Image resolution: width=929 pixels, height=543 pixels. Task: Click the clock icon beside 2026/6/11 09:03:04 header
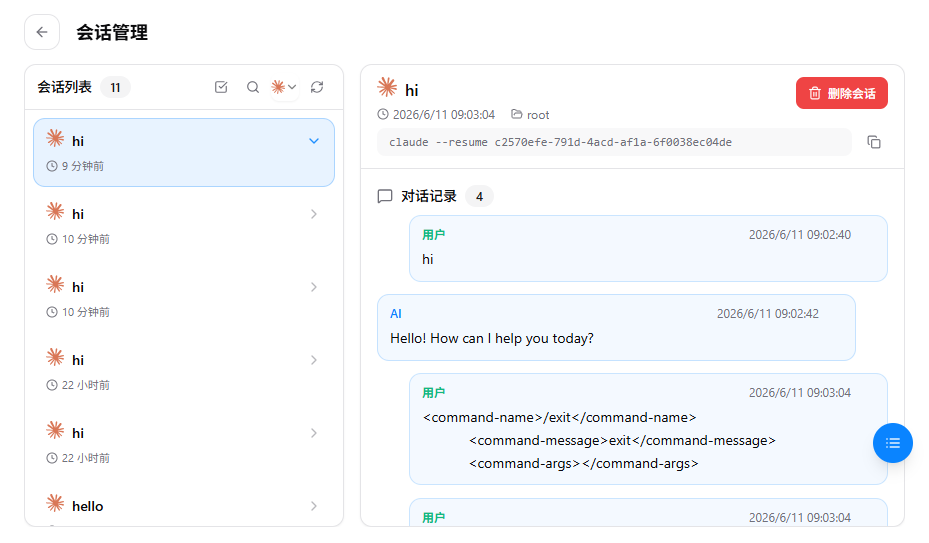[383, 114]
